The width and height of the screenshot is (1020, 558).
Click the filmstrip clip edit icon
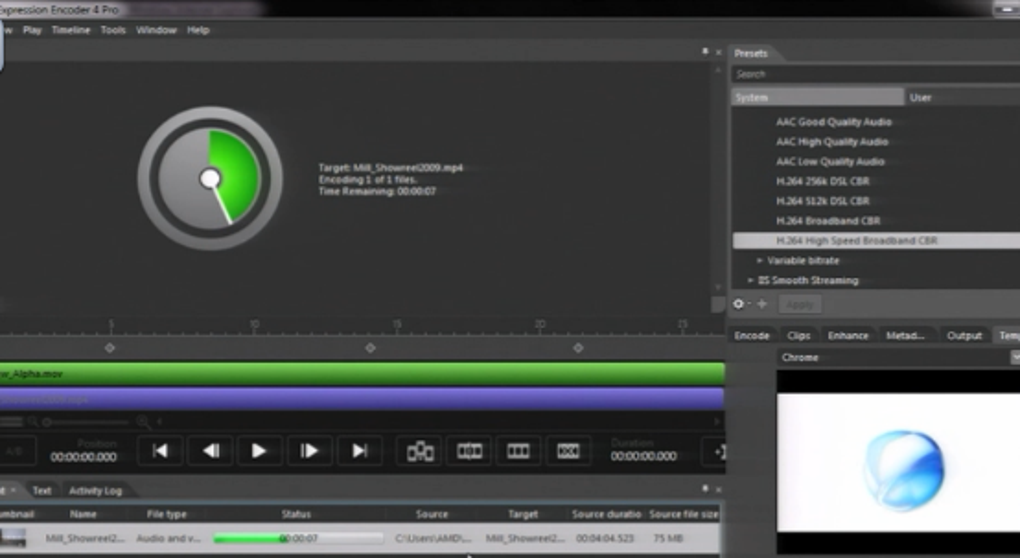point(518,451)
